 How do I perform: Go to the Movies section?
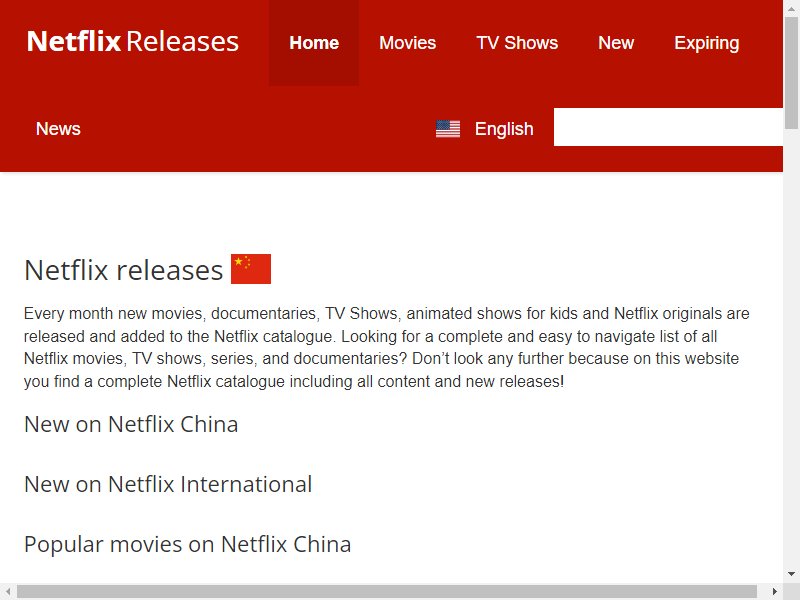click(x=408, y=43)
